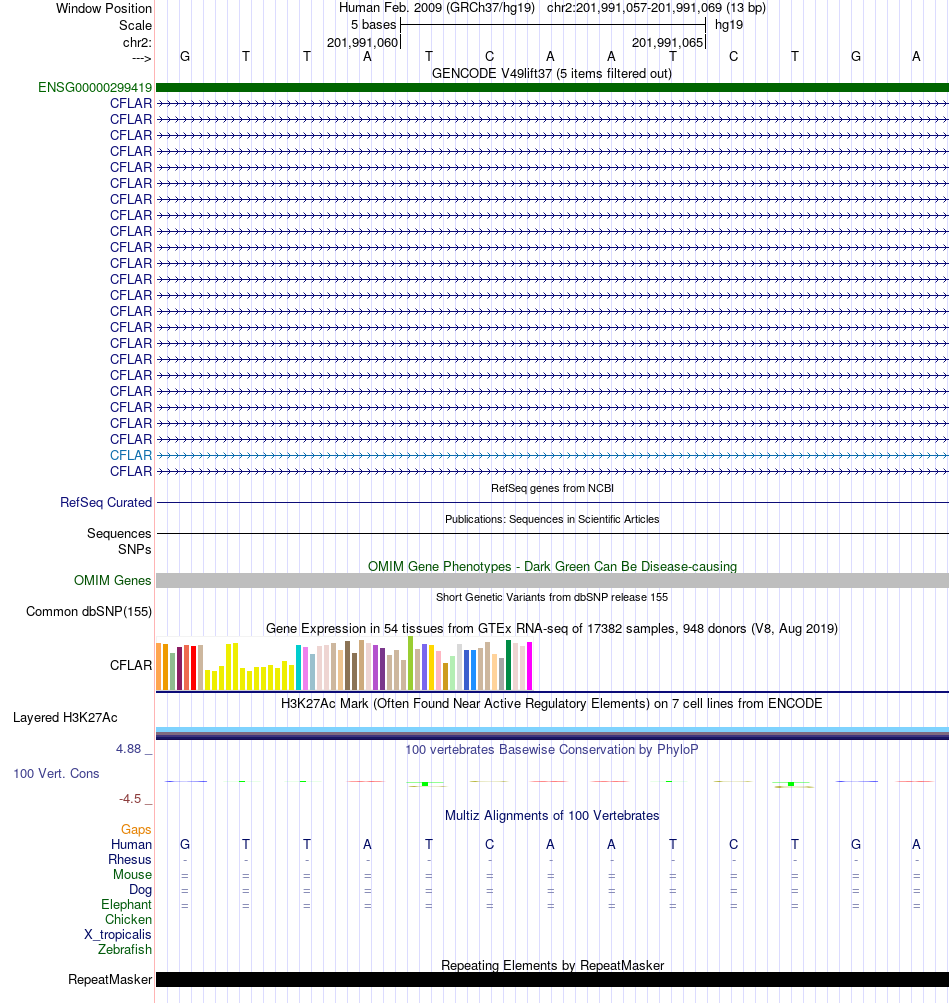This screenshot has height=1003, width=950.
Task: Click the Elephant species label
Action: [126, 904]
